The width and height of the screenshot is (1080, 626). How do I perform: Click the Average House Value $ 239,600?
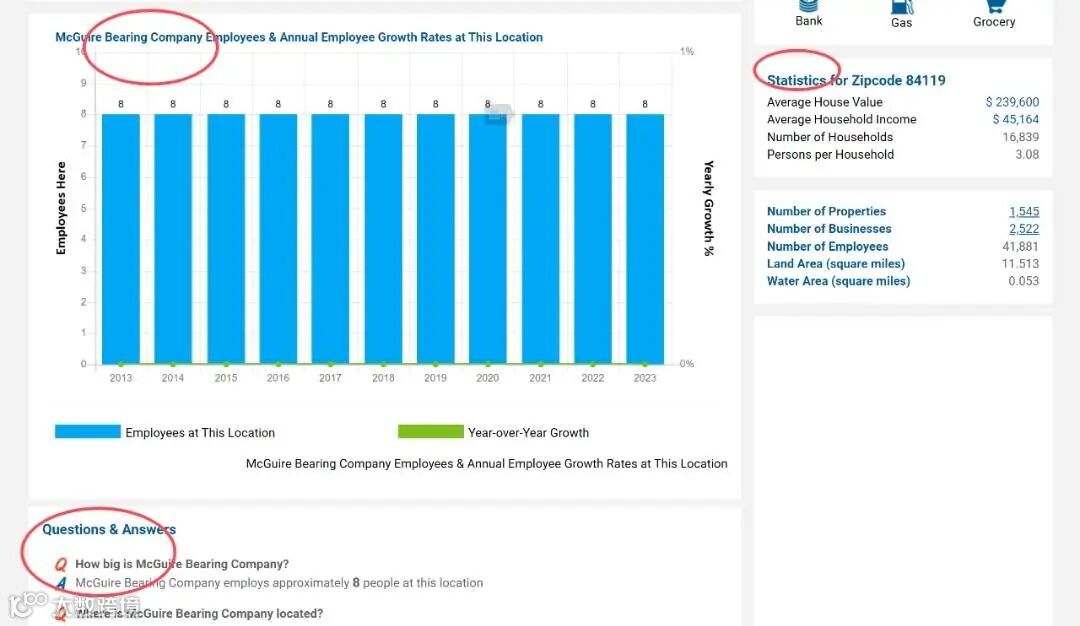[x=1012, y=102]
